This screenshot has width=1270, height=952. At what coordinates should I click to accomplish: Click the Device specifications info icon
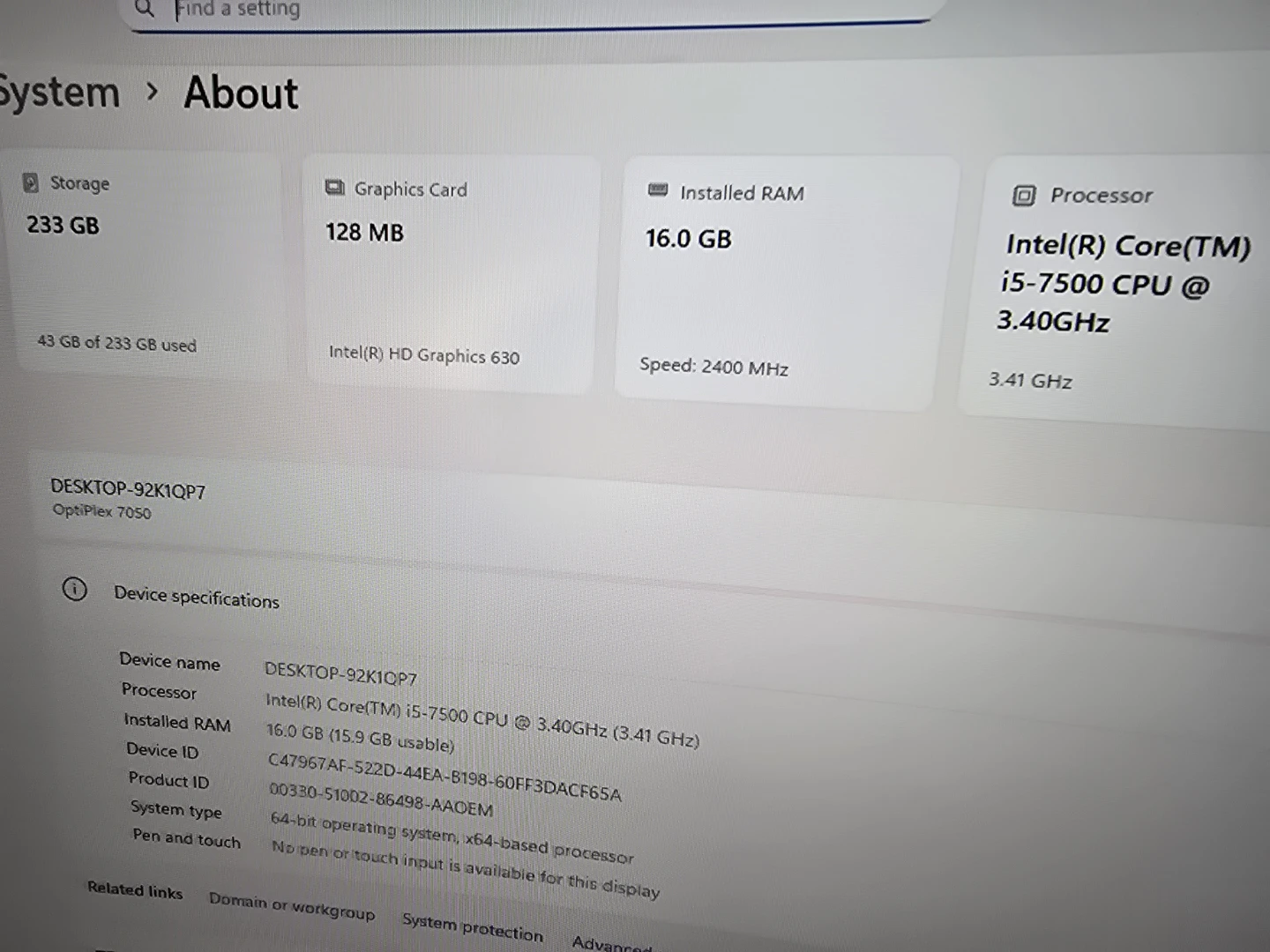click(75, 589)
